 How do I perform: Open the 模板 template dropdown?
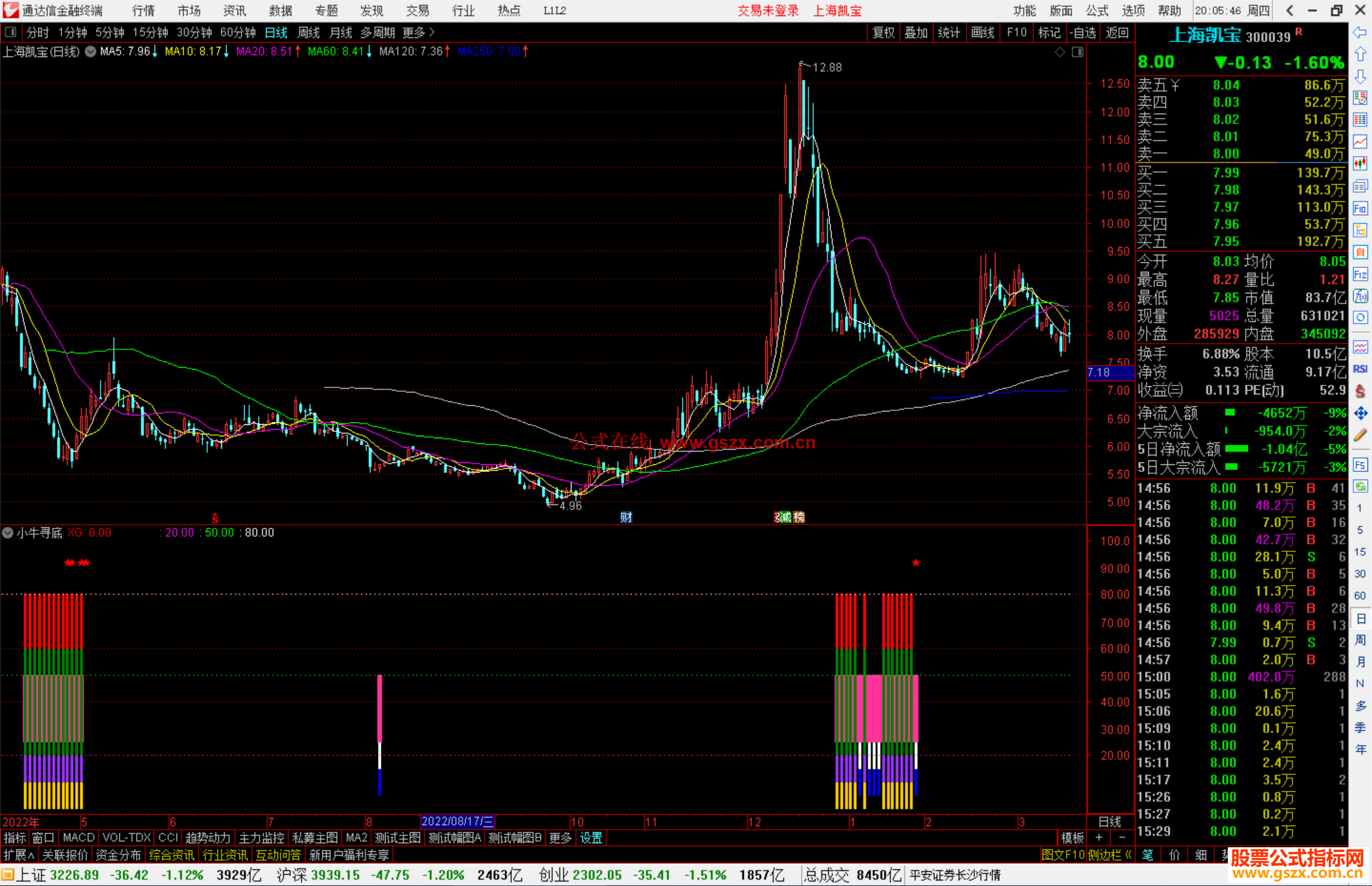click(x=1072, y=838)
